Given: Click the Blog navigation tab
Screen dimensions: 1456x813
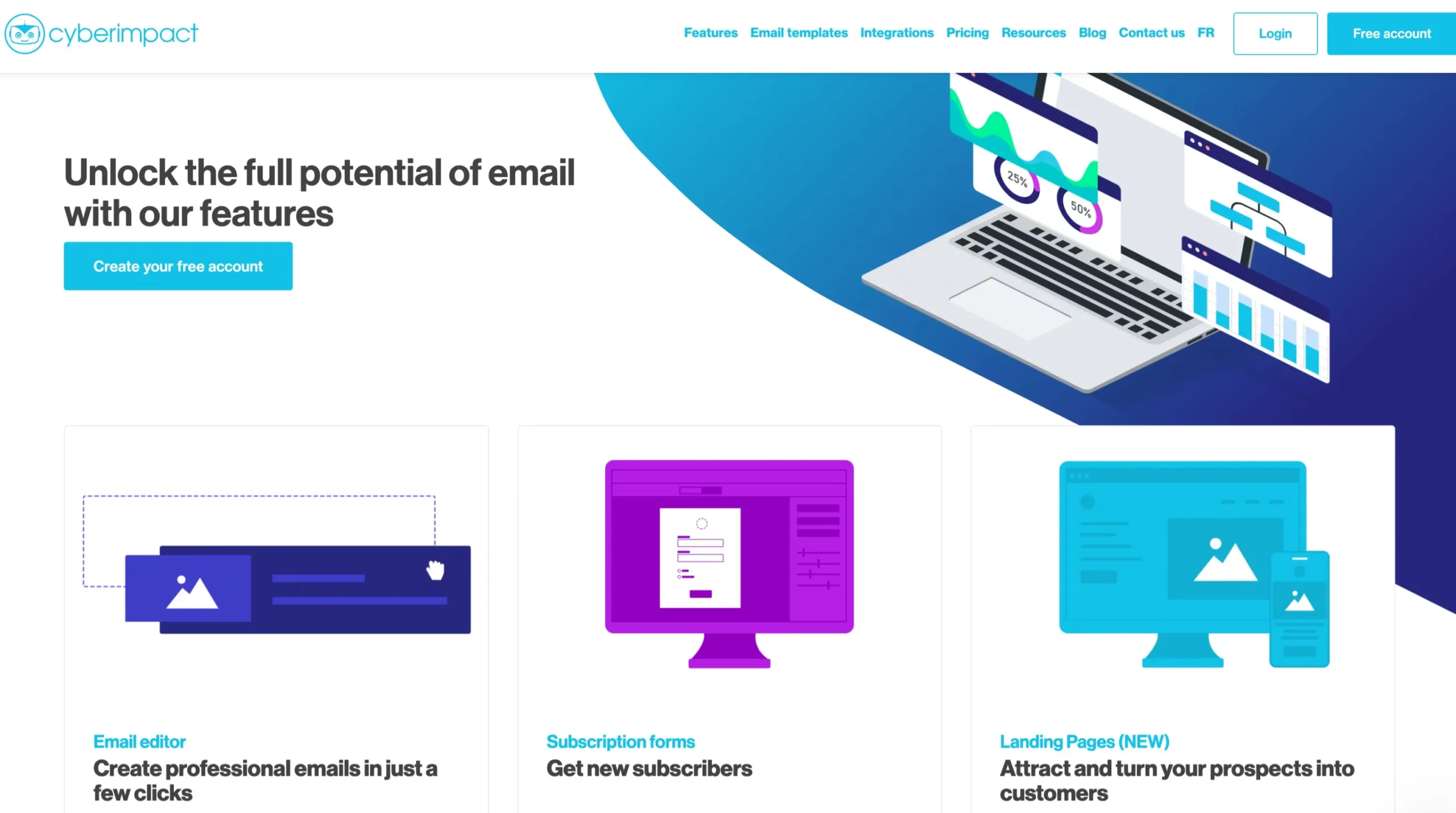Looking at the screenshot, I should [1092, 33].
